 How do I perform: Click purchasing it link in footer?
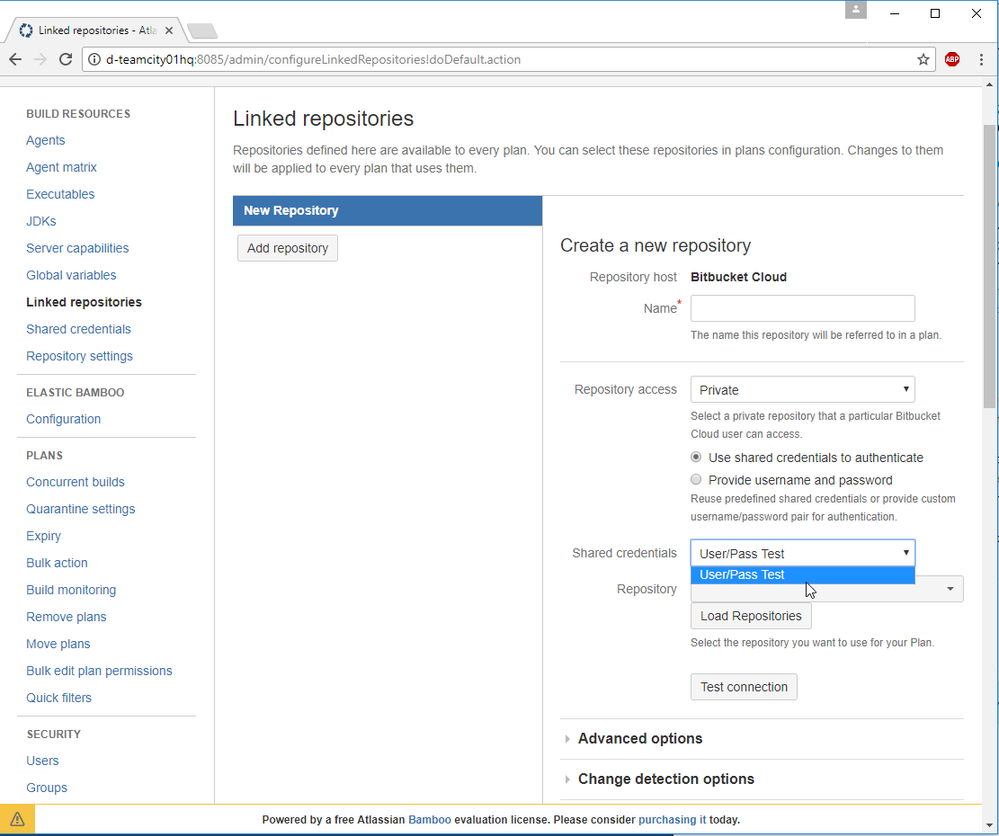(672, 819)
